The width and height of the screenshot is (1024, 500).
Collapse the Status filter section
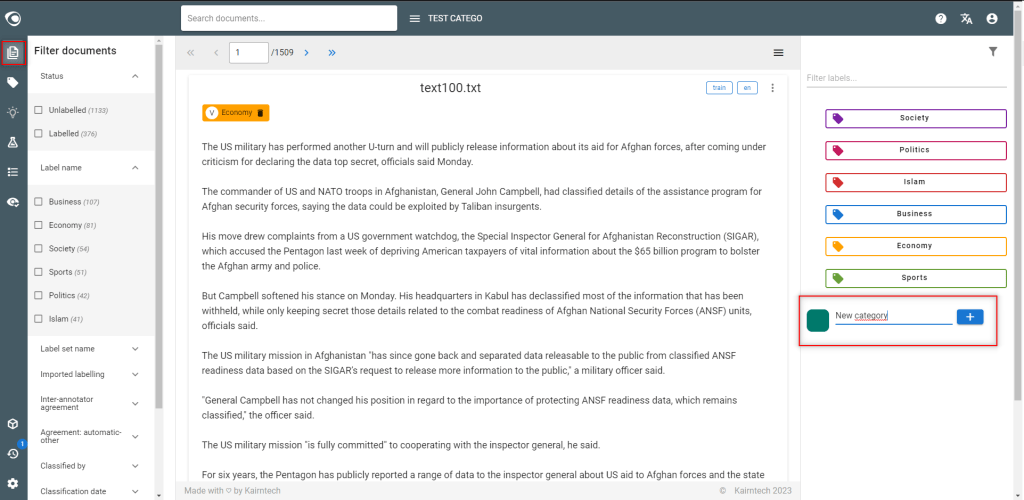(x=135, y=76)
